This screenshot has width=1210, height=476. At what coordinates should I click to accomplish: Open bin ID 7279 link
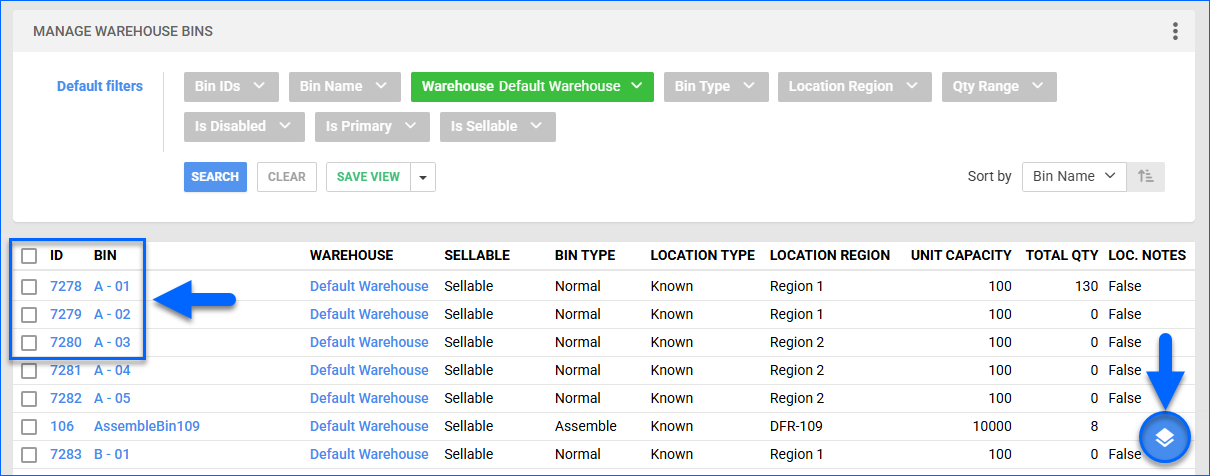(66, 314)
